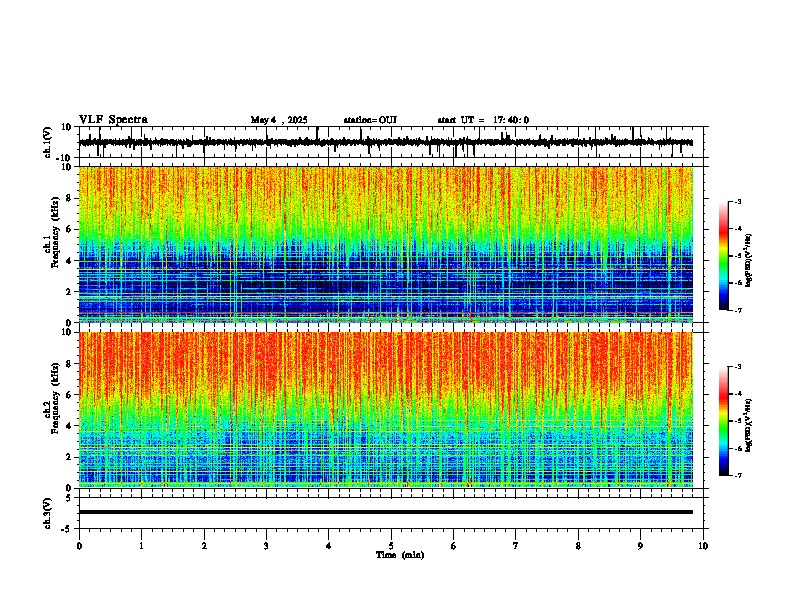Click the "ch.3(V)" axis label
792x612 pixels.
[48, 514]
